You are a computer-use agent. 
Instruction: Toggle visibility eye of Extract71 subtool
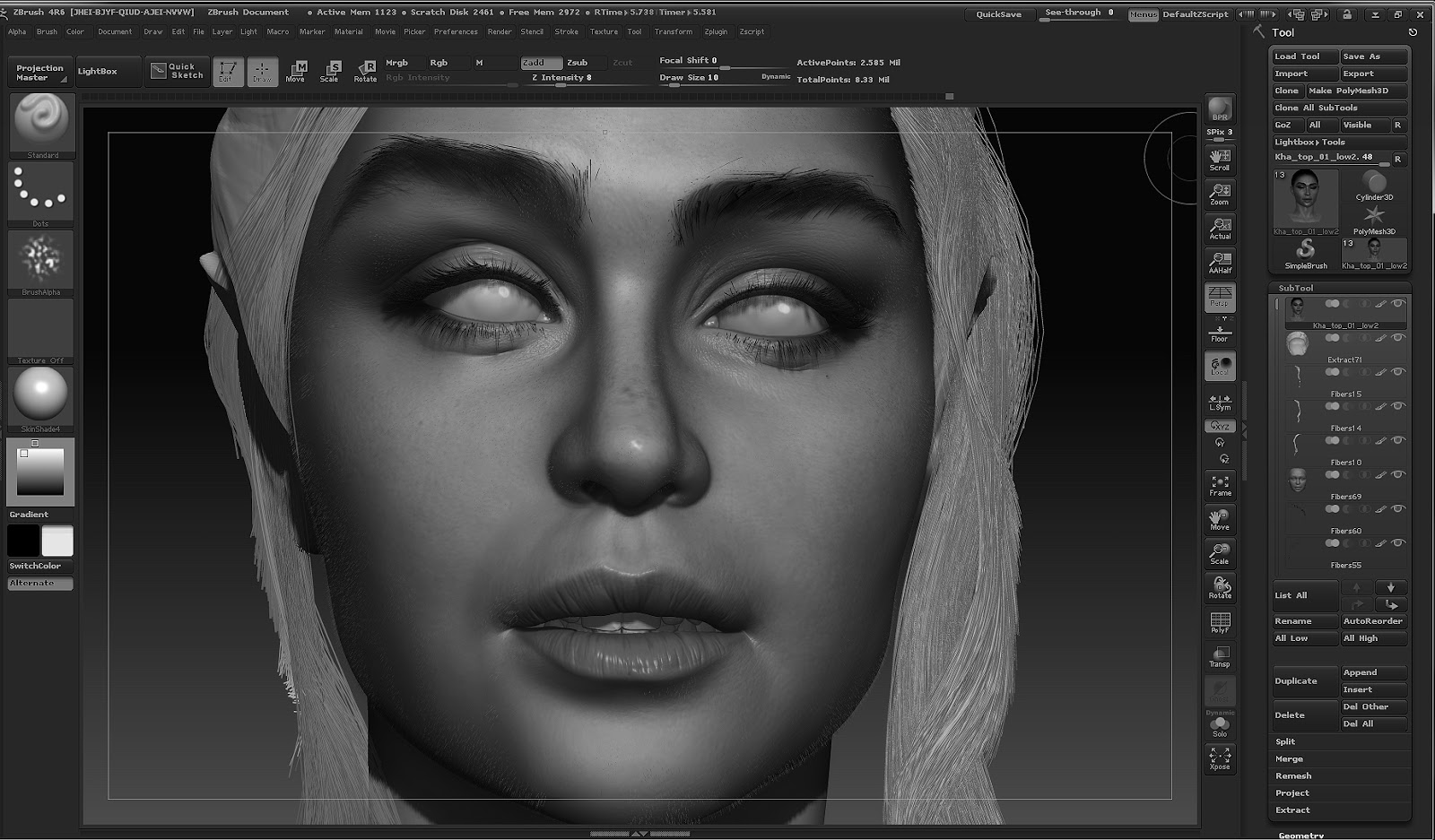(x=1397, y=338)
